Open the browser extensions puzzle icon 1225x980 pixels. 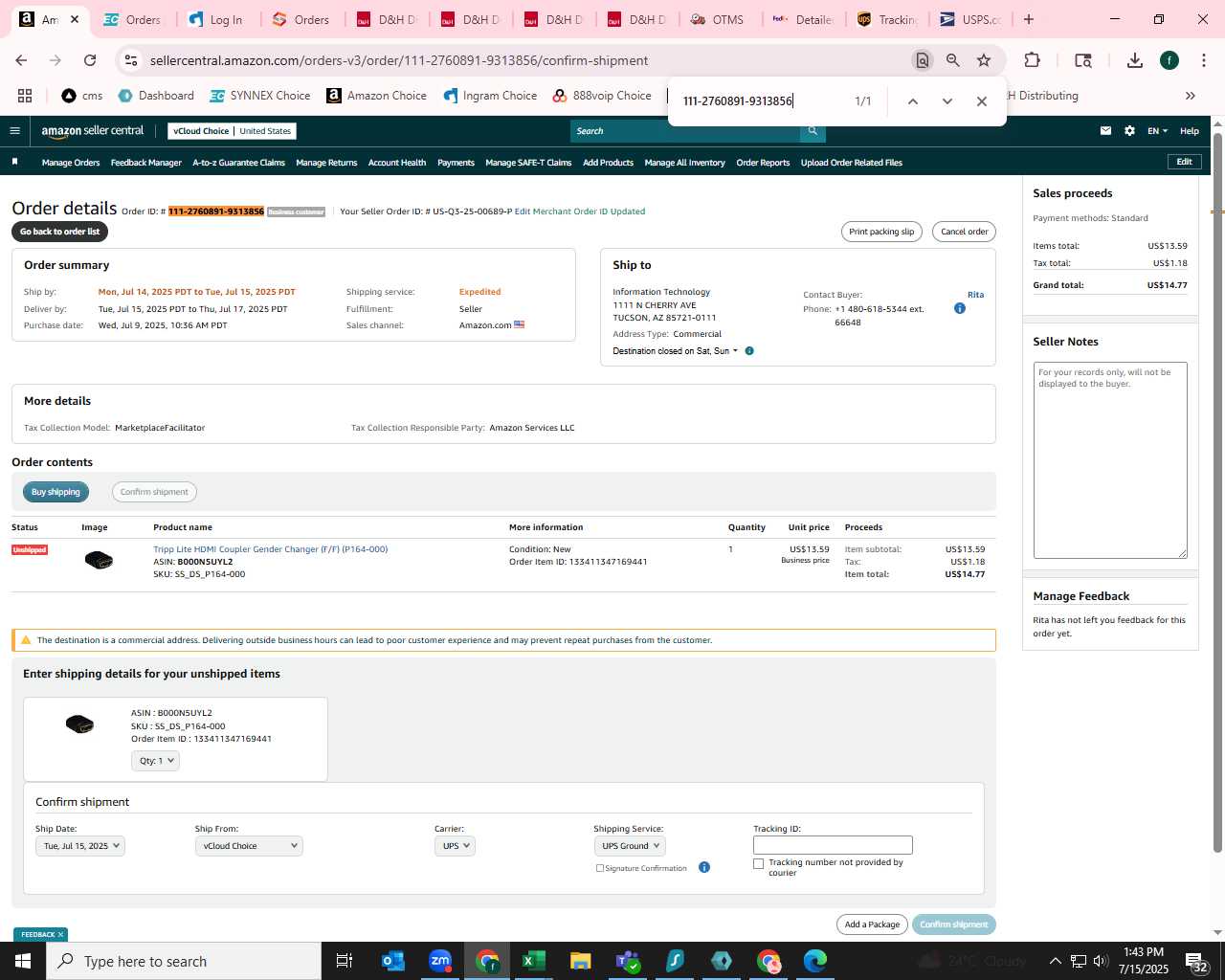1032,60
